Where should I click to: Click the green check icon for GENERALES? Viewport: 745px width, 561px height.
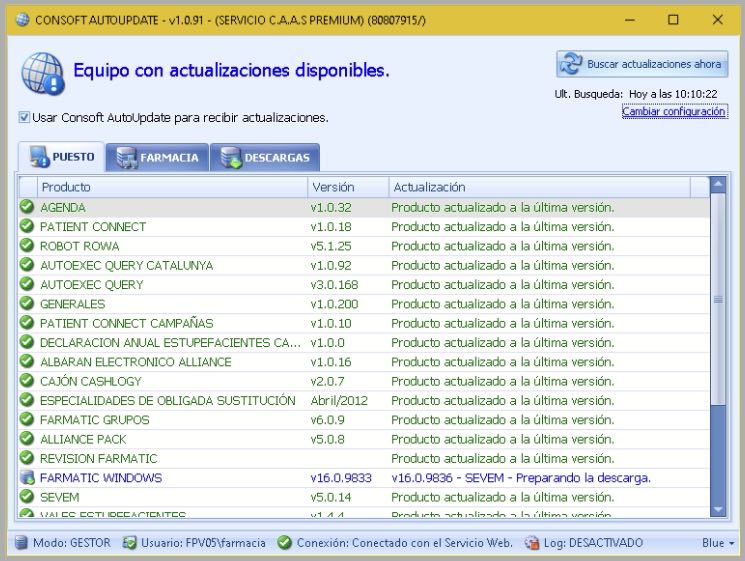(x=27, y=304)
